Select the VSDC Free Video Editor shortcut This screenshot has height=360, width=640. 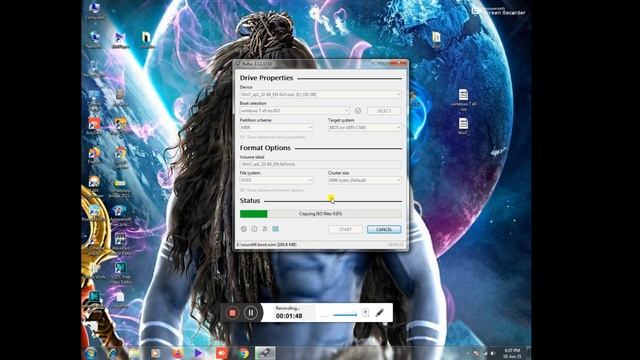pos(120,273)
